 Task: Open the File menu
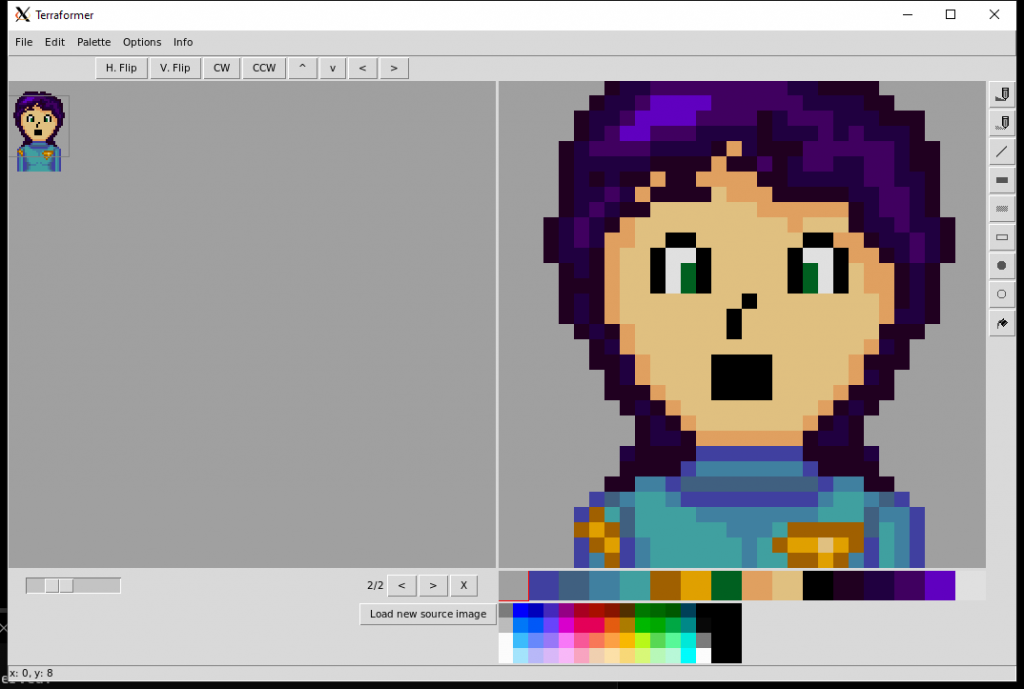click(24, 42)
